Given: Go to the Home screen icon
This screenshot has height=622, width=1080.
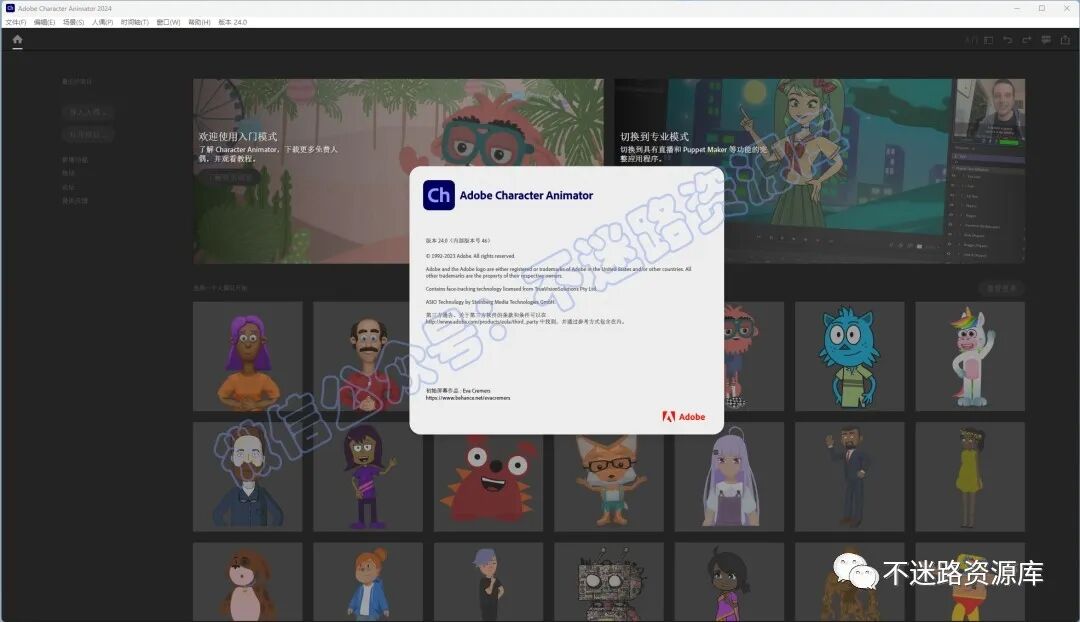Looking at the screenshot, I should pos(17,40).
